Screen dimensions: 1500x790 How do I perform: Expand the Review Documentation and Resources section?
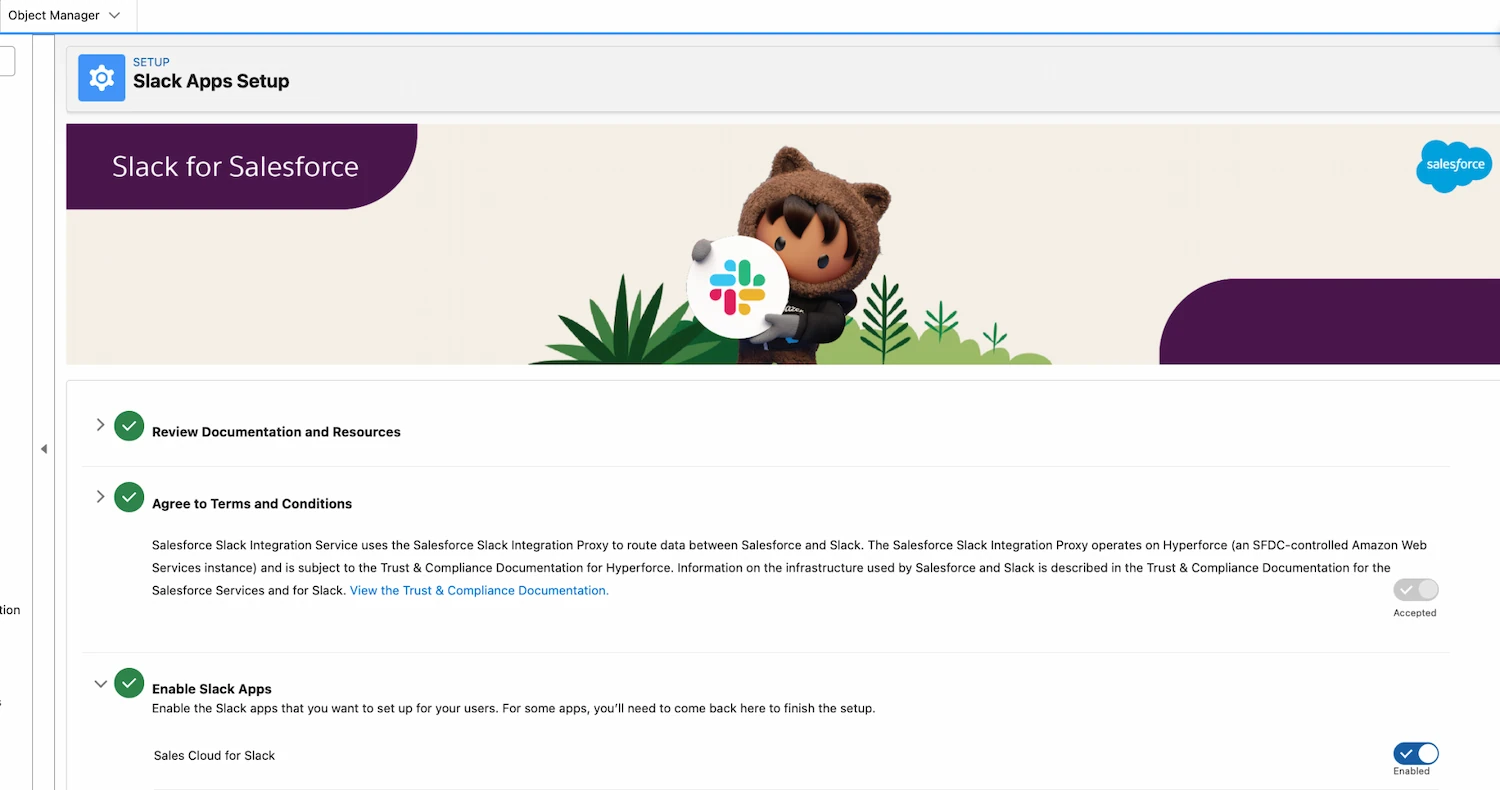(100, 425)
